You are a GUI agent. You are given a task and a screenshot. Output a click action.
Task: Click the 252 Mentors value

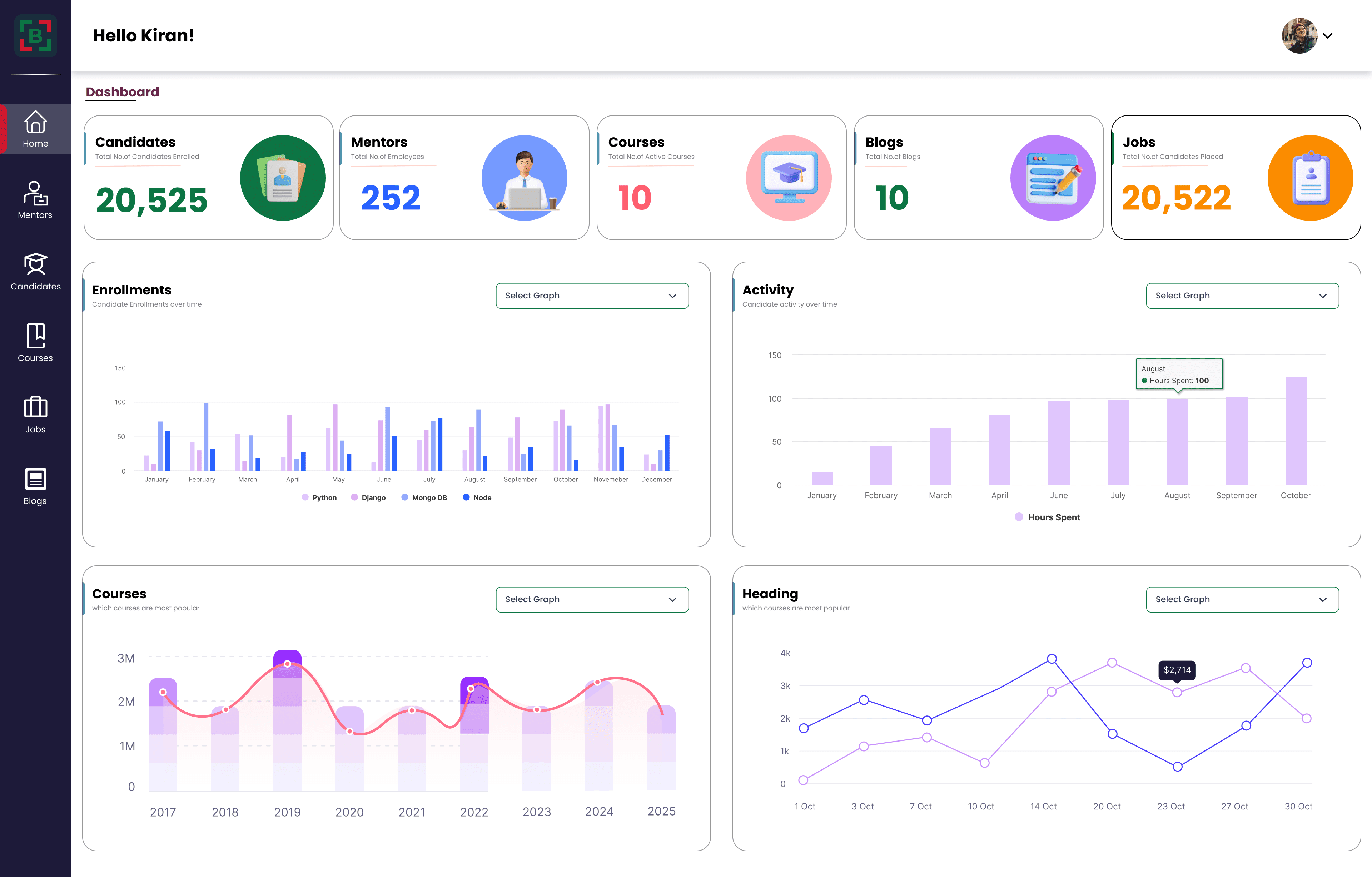pos(391,198)
